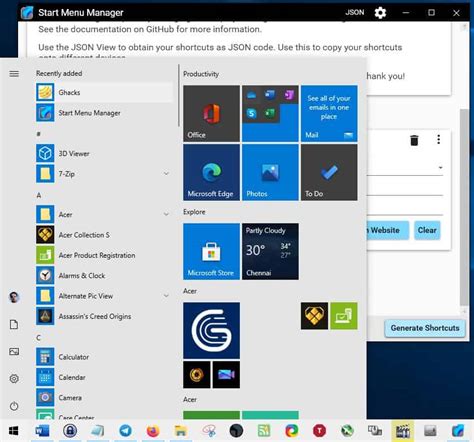Screen dimensions: 474x442
Task: Open Calculator app
Action: pos(104,357)
